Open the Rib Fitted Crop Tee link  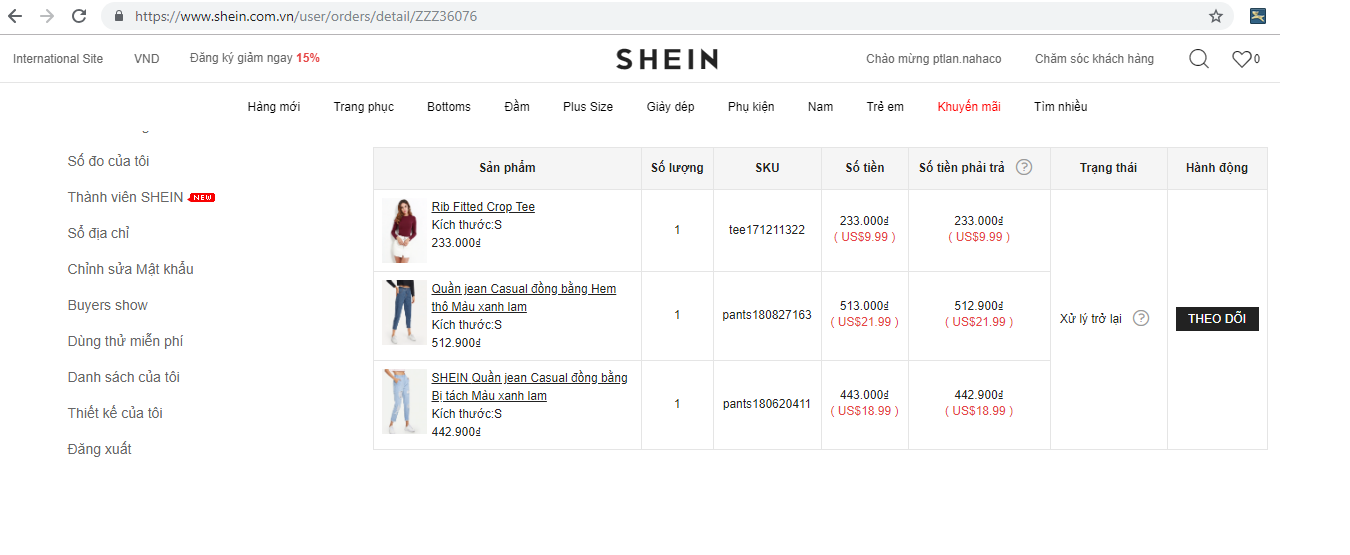(x=483, y=207)
